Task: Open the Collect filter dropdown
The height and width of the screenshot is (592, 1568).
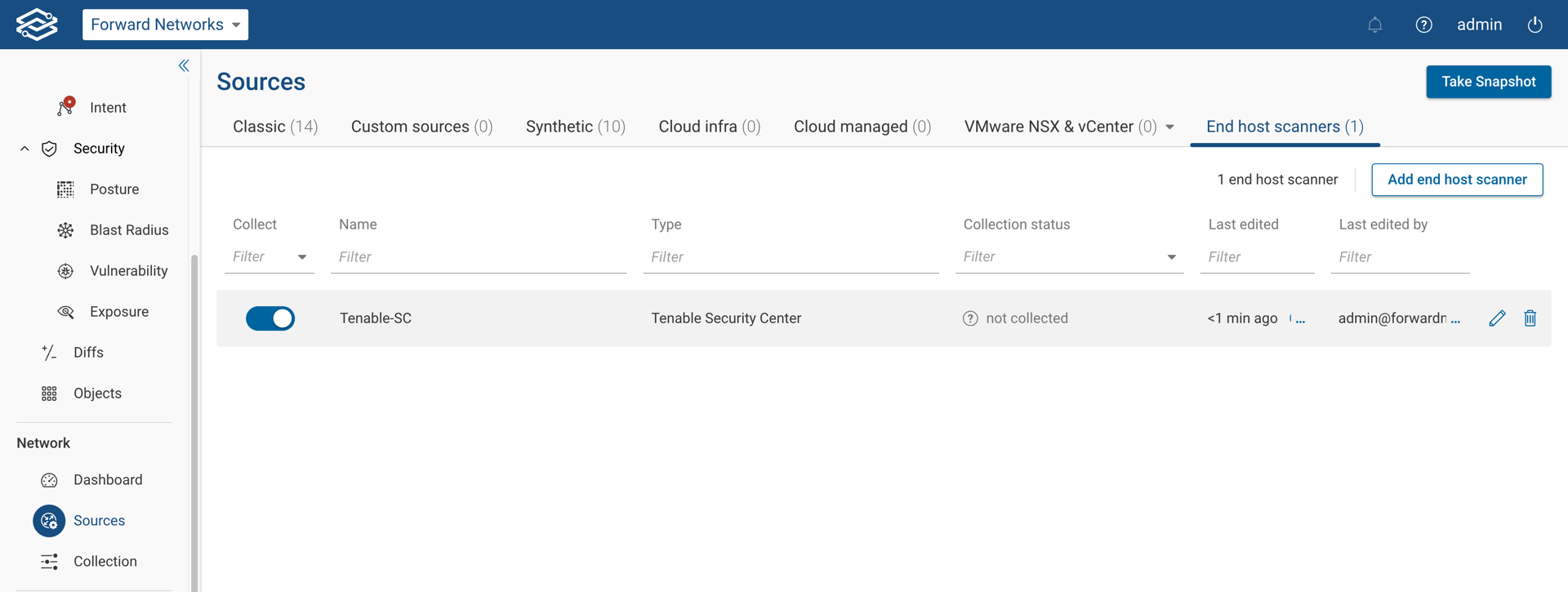Action: click(301, 257)
